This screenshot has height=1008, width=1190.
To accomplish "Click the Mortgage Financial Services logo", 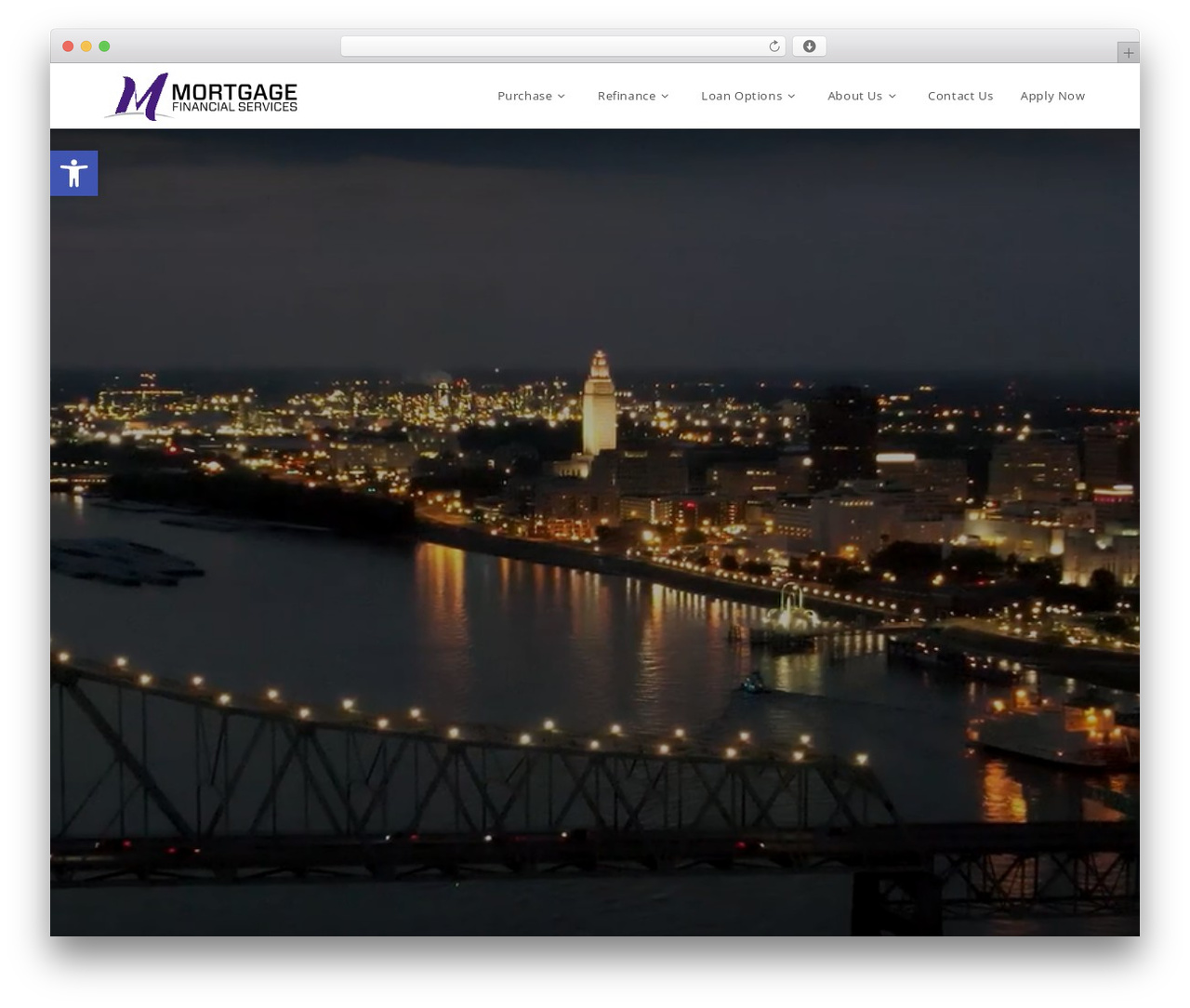I will [201, 96].
